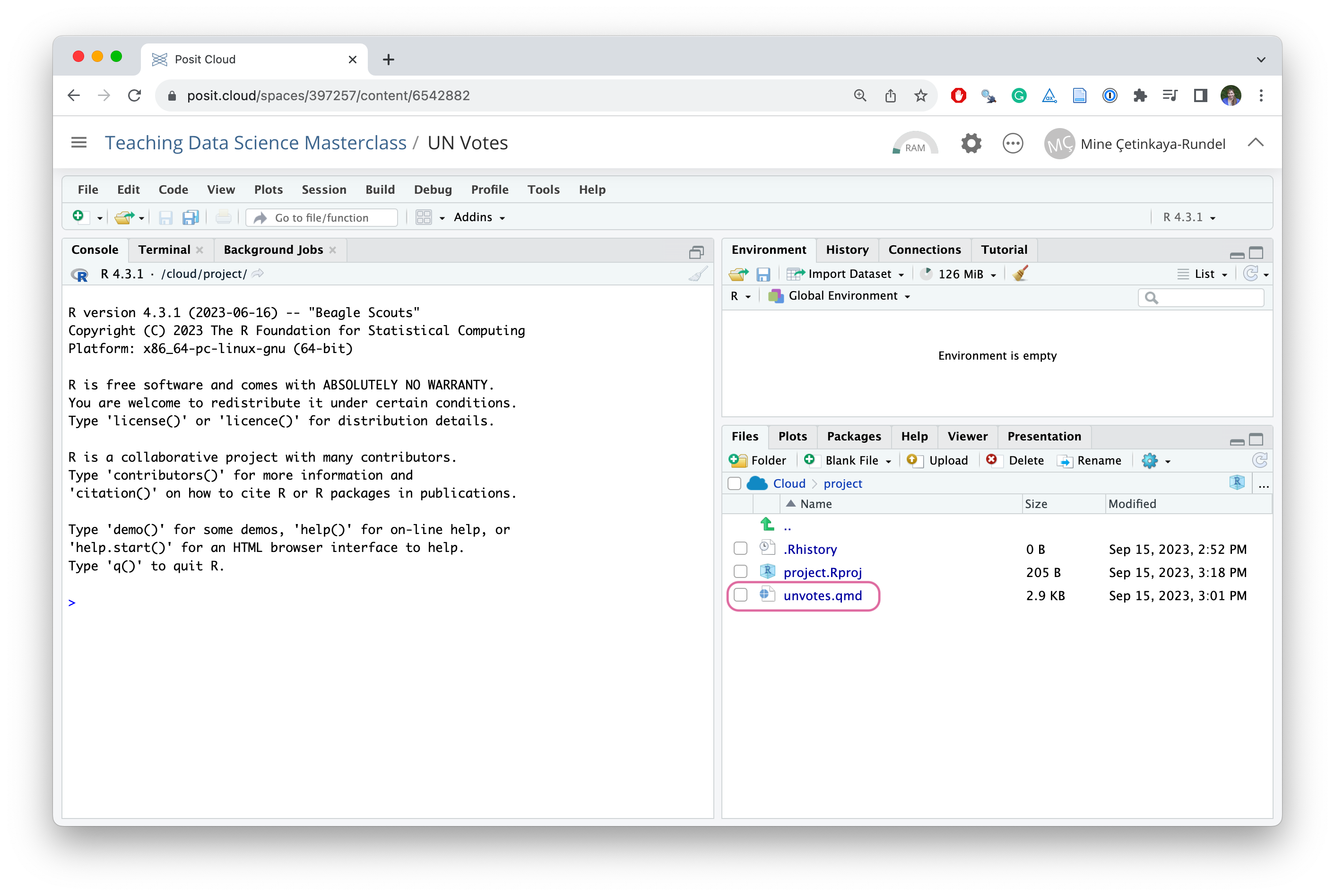Click the RAM usage gauge icon
1335x896 pixels.
coord(915,144)
